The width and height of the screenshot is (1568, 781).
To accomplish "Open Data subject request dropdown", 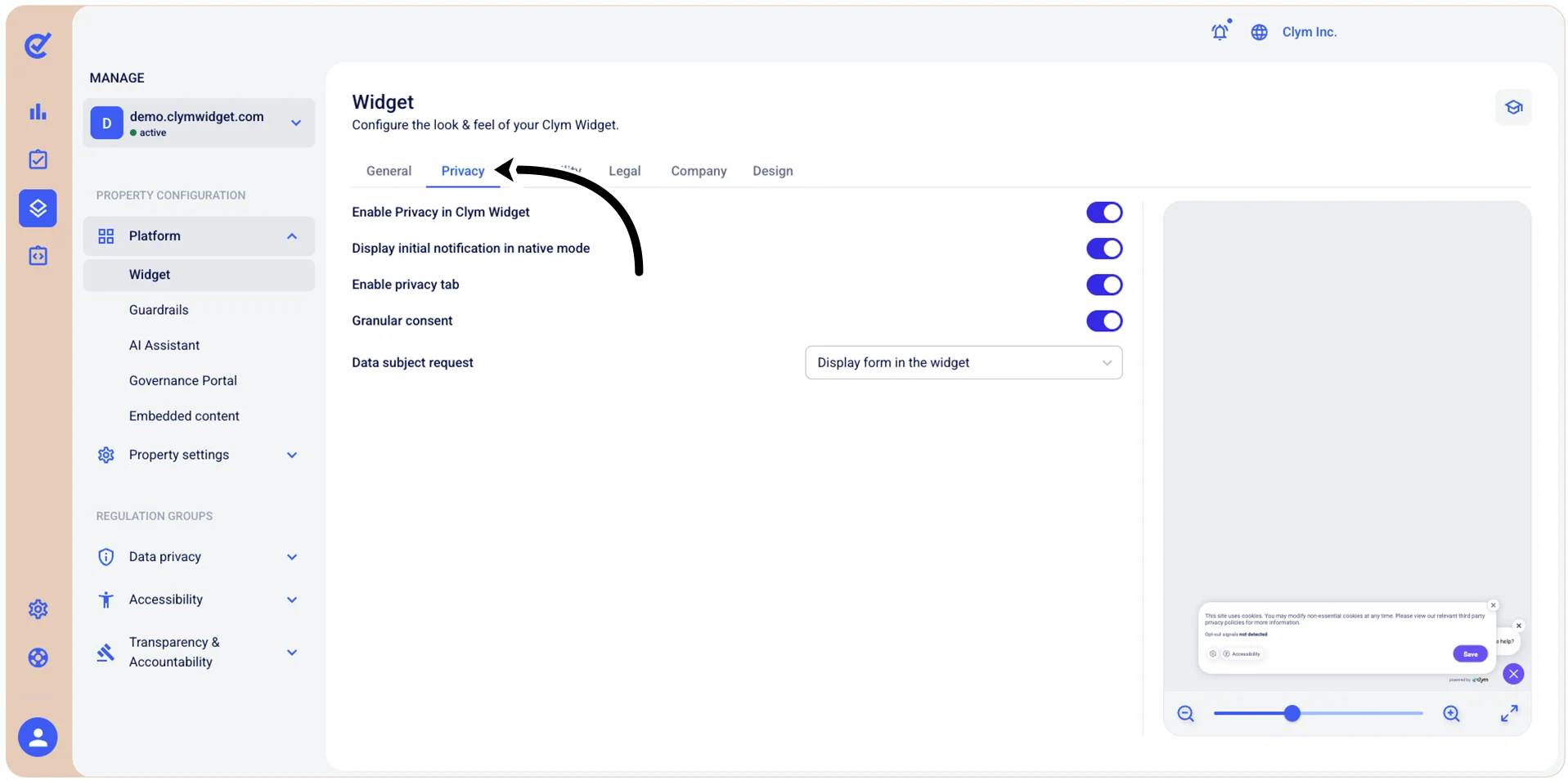I will coord(964,362).
